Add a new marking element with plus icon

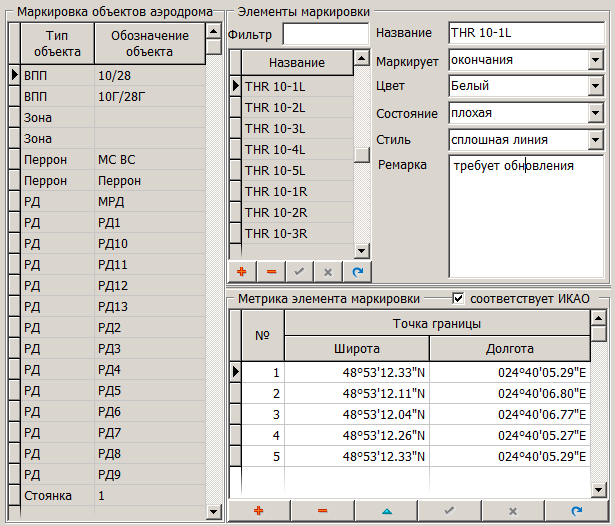[242, 271]
